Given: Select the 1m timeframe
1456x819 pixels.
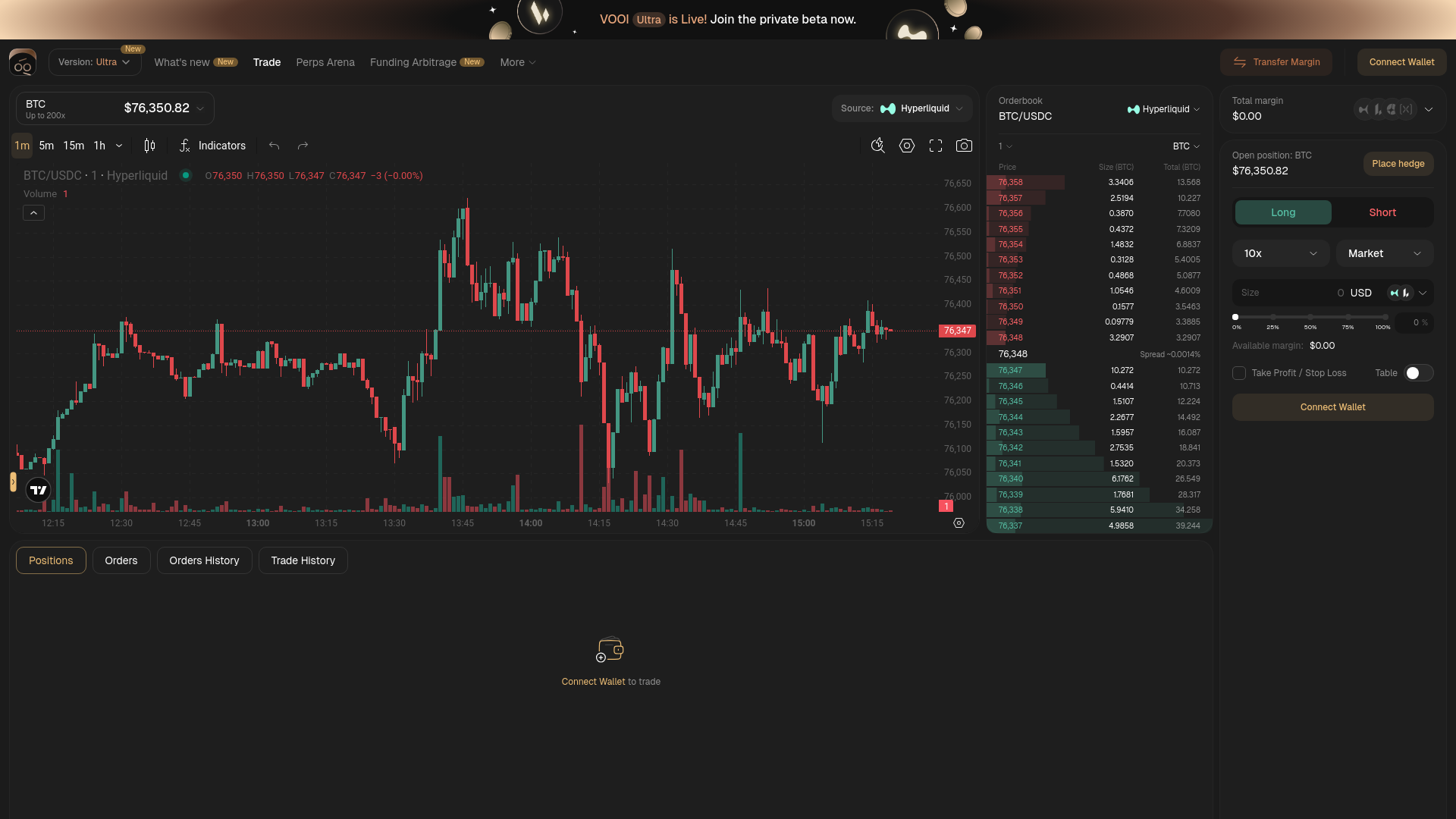Looking at the screenshot, I should point(22,146).
